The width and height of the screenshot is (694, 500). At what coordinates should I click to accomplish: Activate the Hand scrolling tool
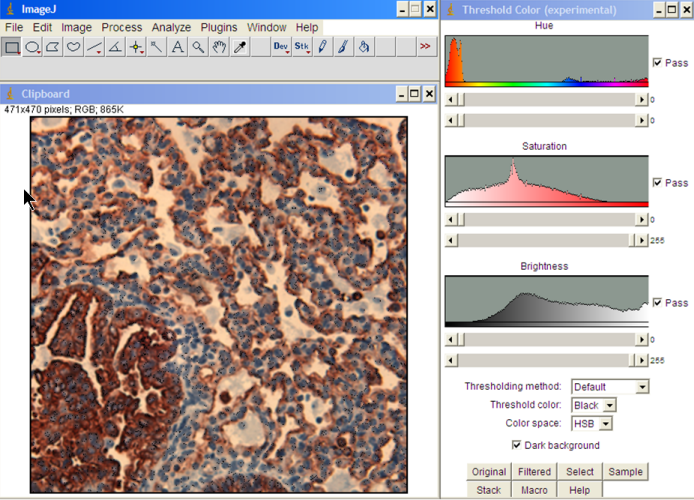pyautogui.click(x=219, y=47)
